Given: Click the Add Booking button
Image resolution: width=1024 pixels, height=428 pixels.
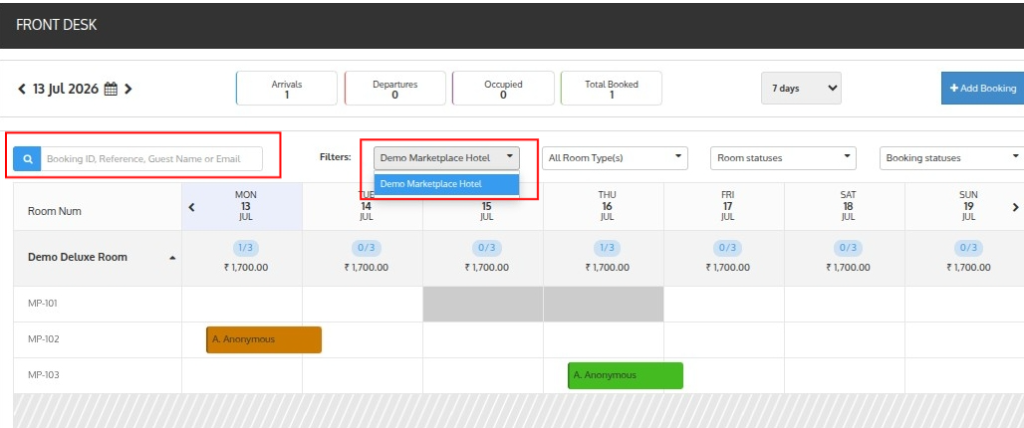Looking at the screenshot, I should tap(983, 88).
